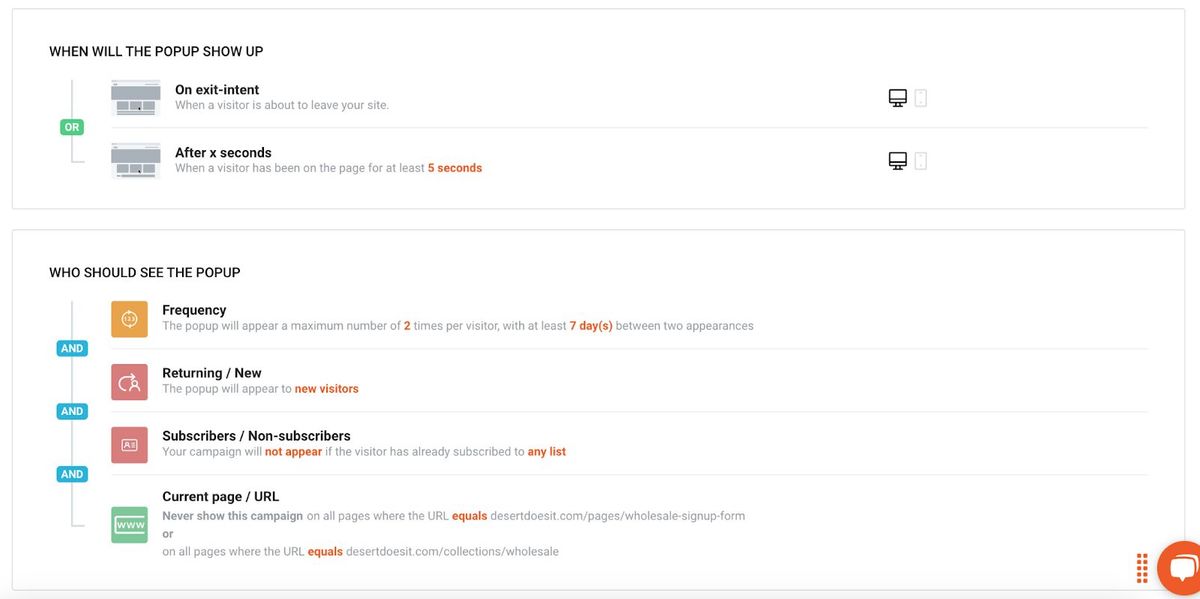
Task: Click the On exit-intent thumbnail
Action: pos(136,97)
